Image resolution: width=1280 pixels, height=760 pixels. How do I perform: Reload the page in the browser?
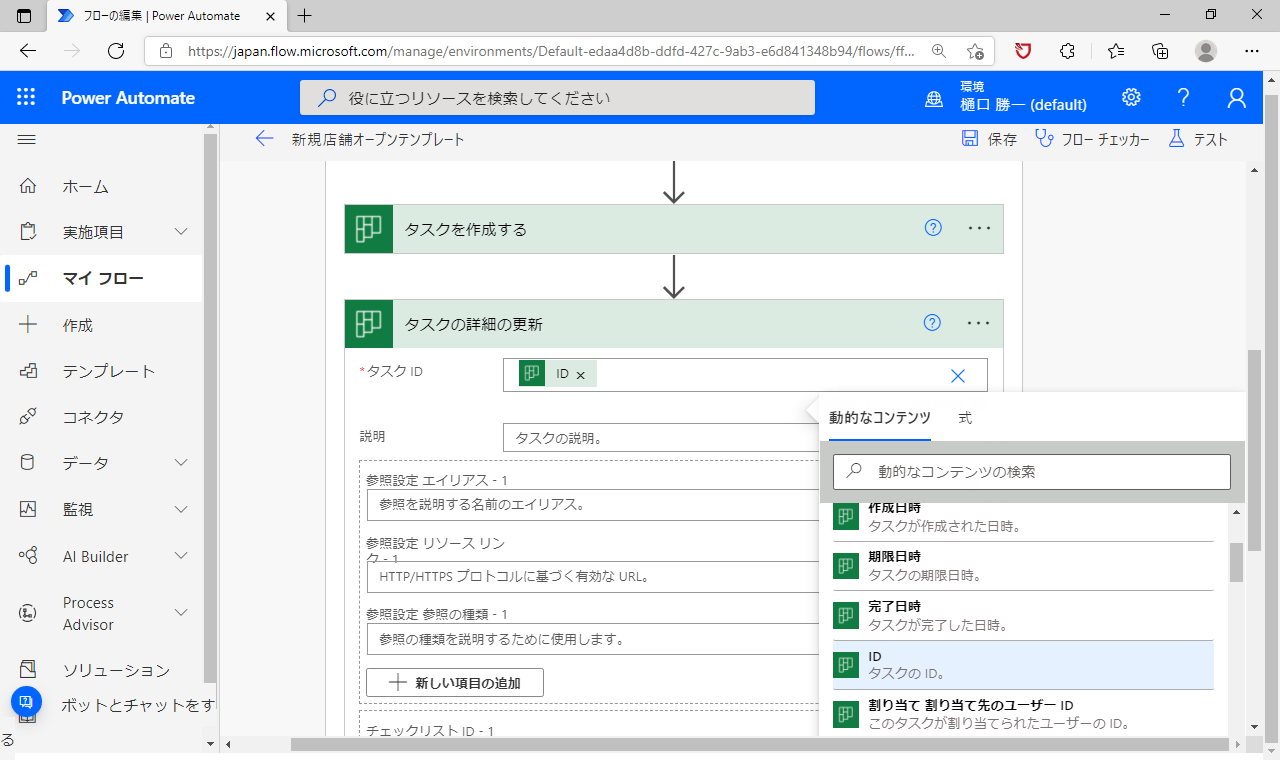(116, 51)
